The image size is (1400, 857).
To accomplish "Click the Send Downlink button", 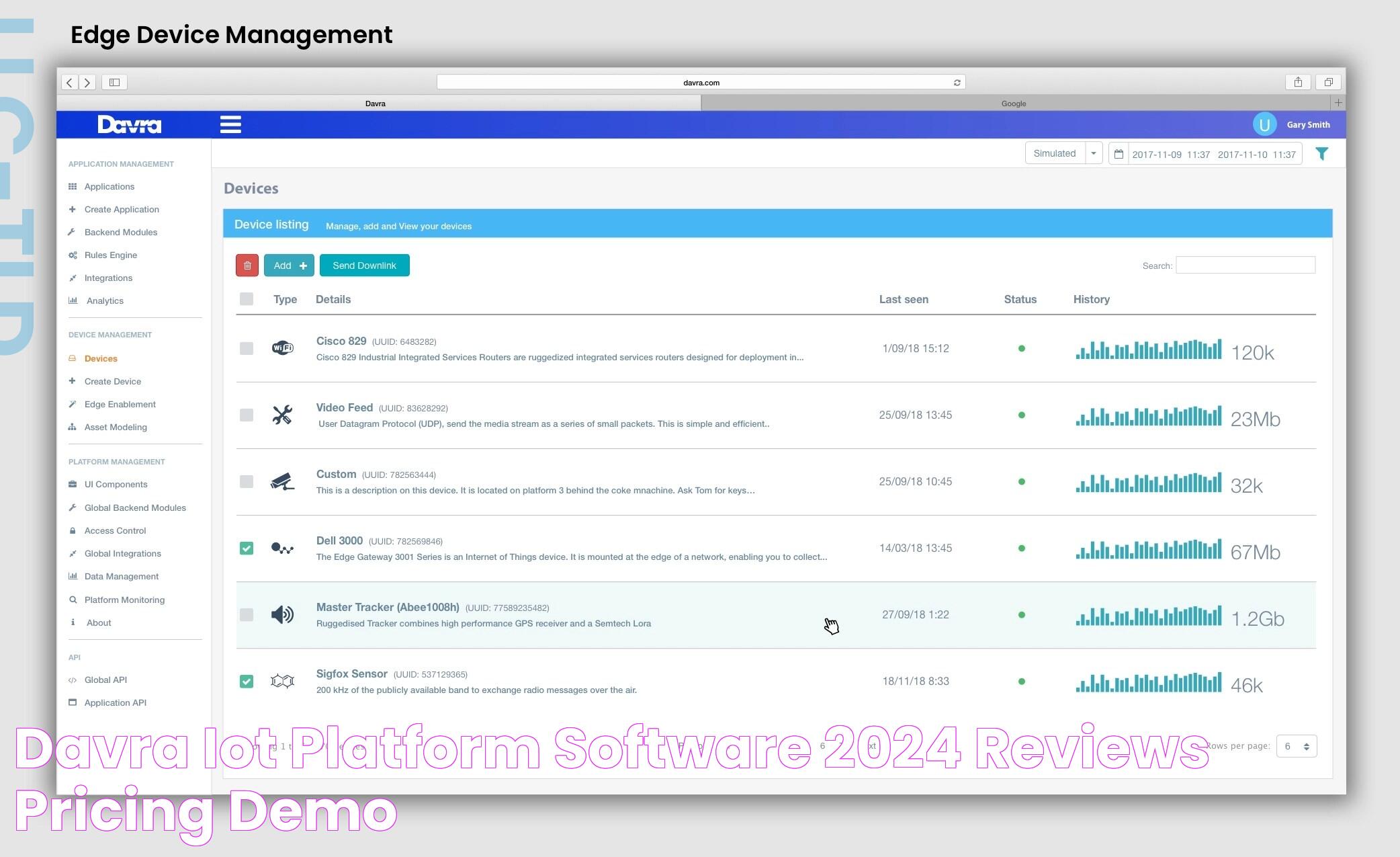I will [365, 266].
